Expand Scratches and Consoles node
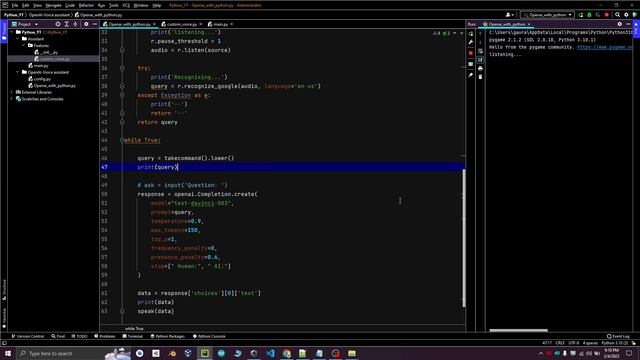Screen dimensions: 640x360 click(12, 99)
